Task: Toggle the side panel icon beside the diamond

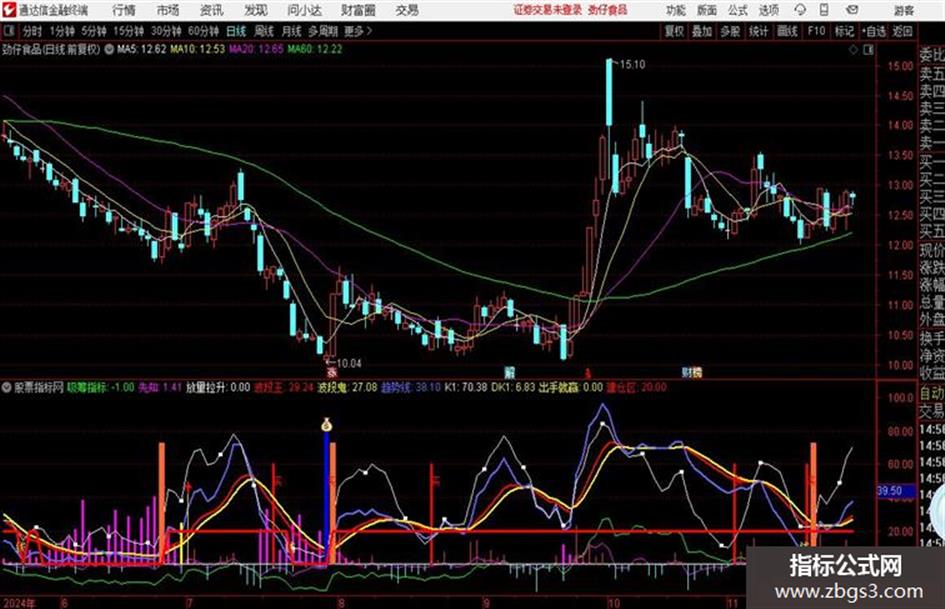Action: 868,50
